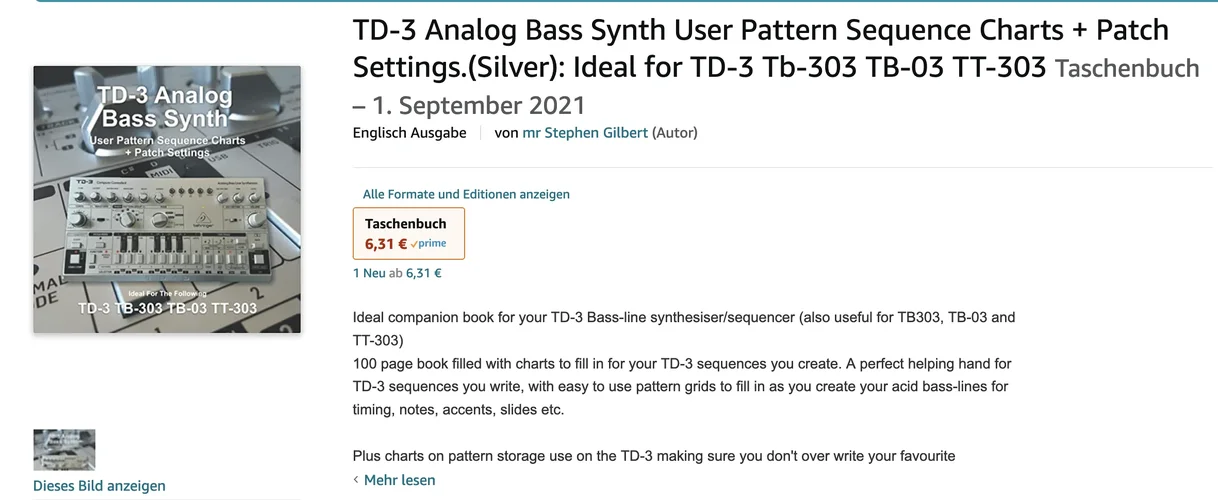Select the small cover thumbnail below
This screenshot has height=500, width=1218.
pos(64,450)
